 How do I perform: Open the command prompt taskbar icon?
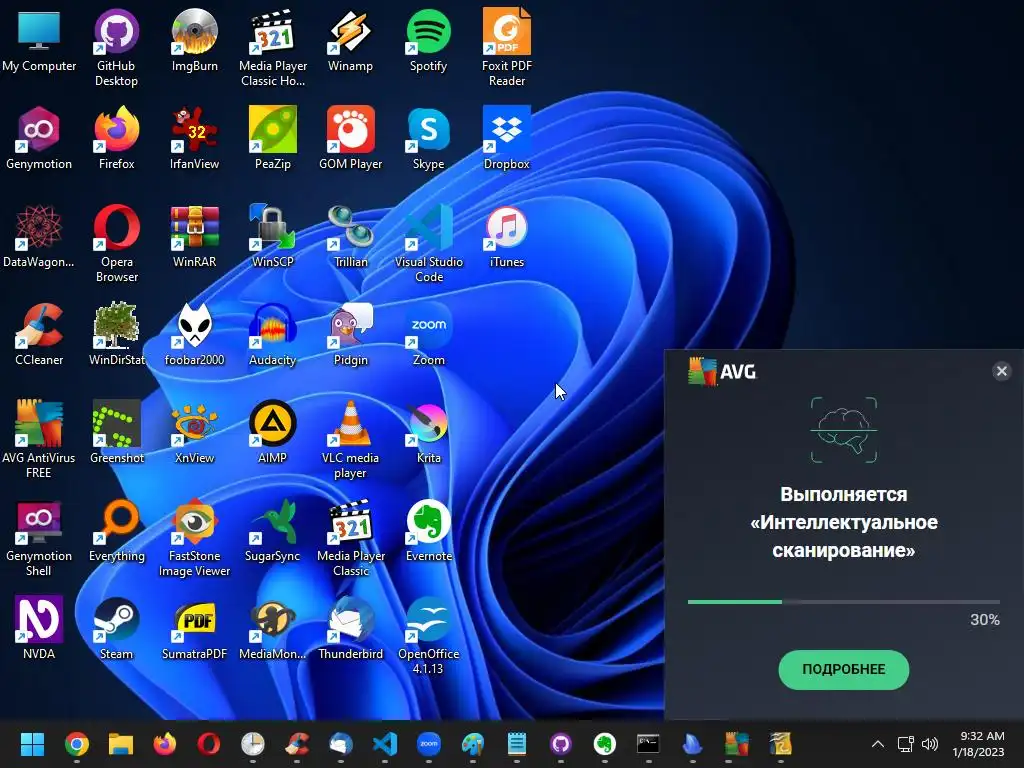pos(648,744)
